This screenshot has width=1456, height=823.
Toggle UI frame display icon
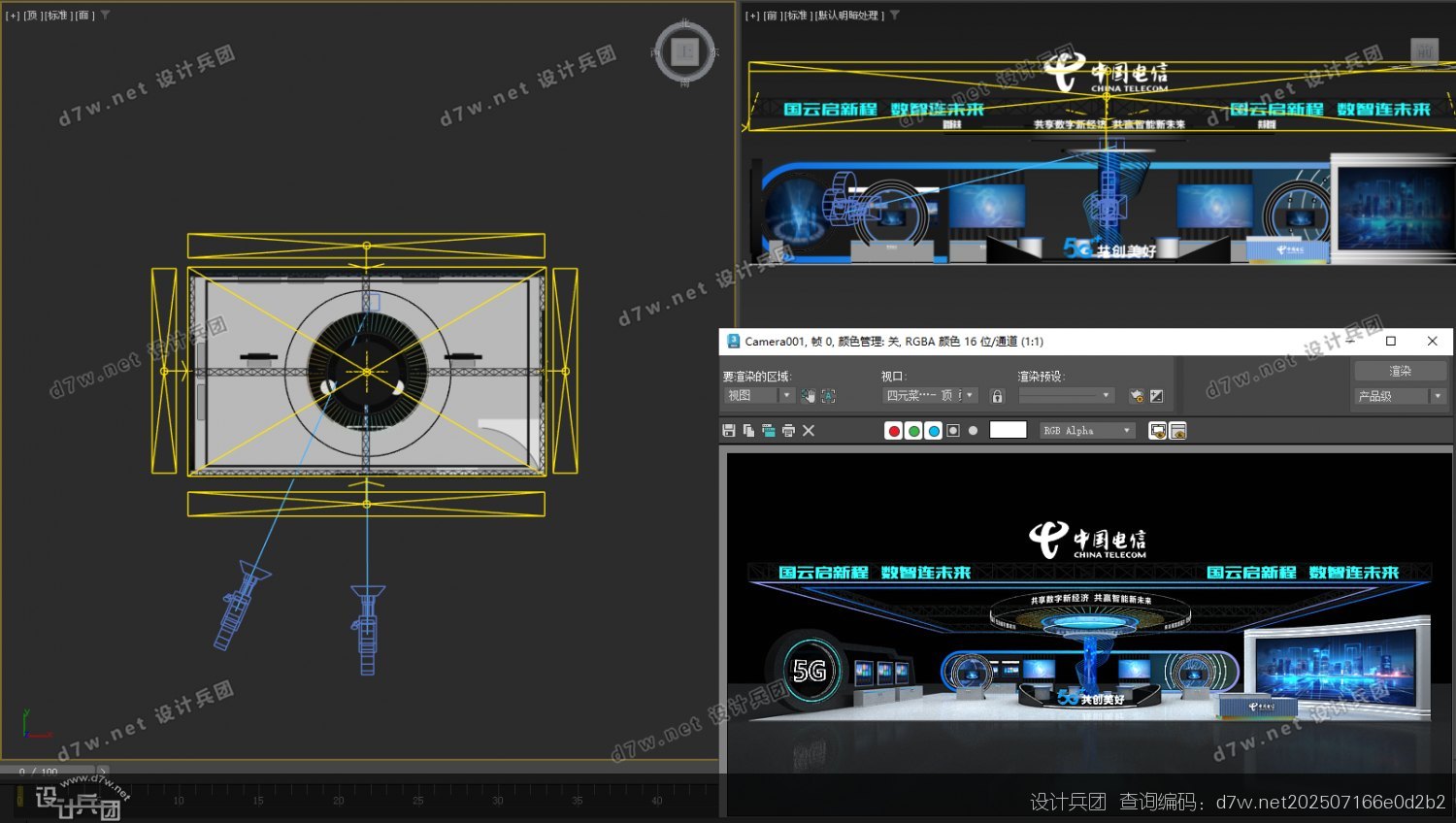pyautogui.click(x=1177, y=431)
